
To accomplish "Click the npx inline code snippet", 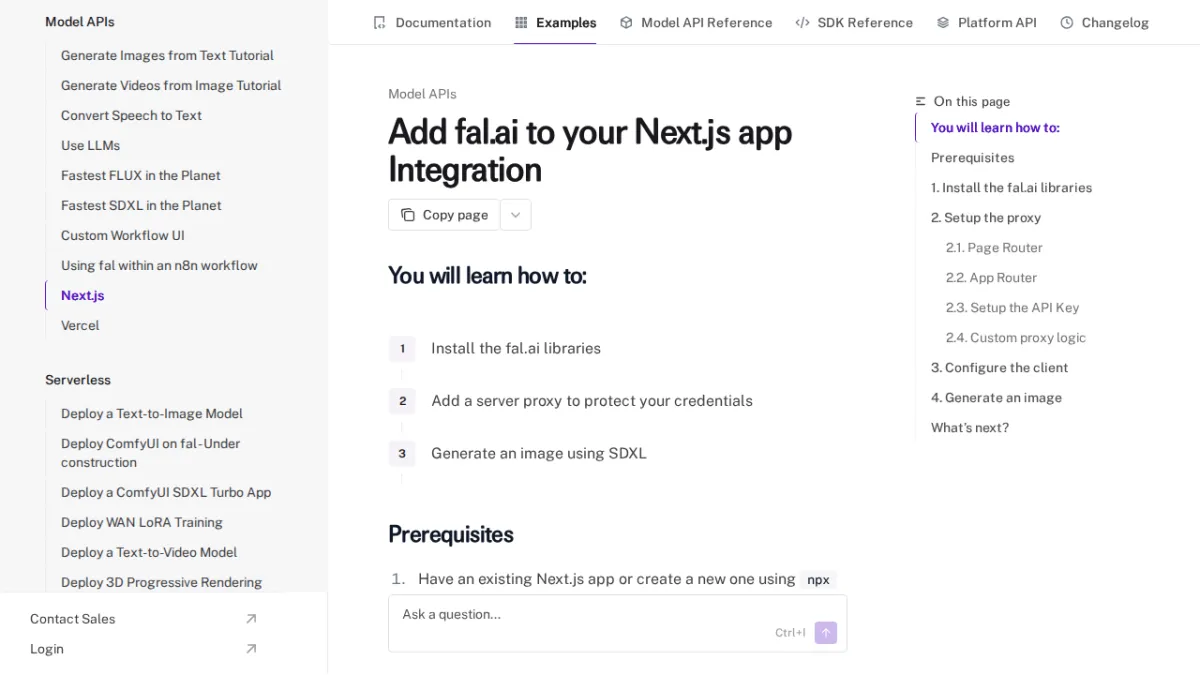I will click(818, 579).
